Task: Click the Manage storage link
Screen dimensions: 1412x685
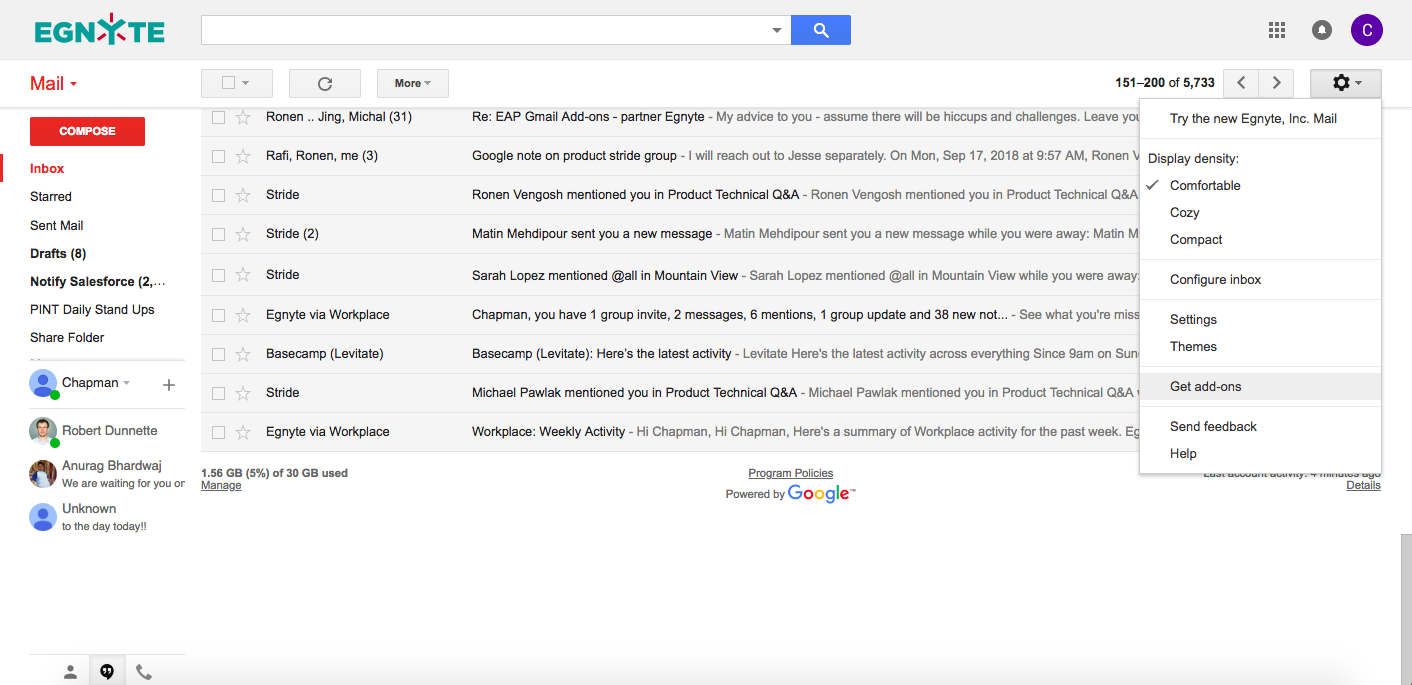Action: (x=221, y=485)
